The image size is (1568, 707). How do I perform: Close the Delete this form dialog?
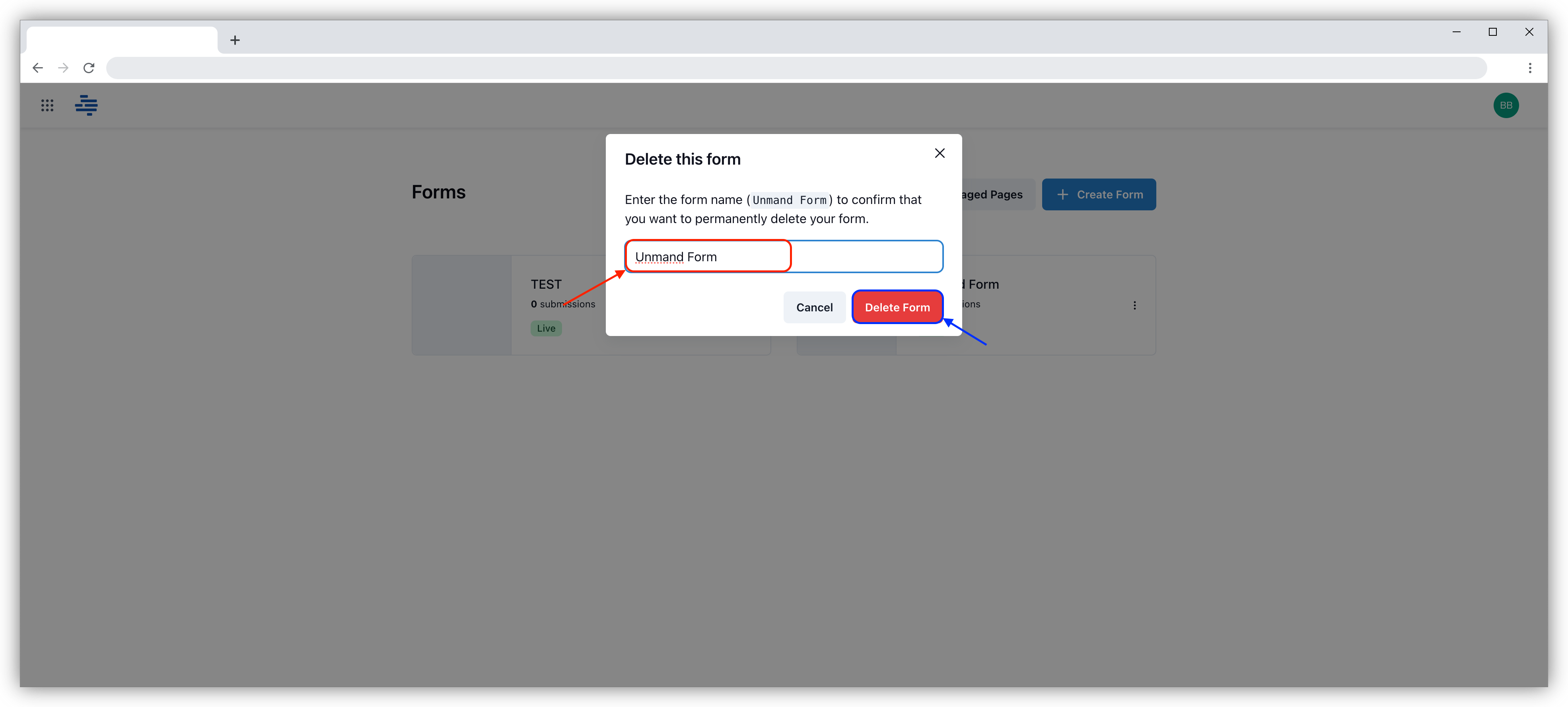[939, 153]
